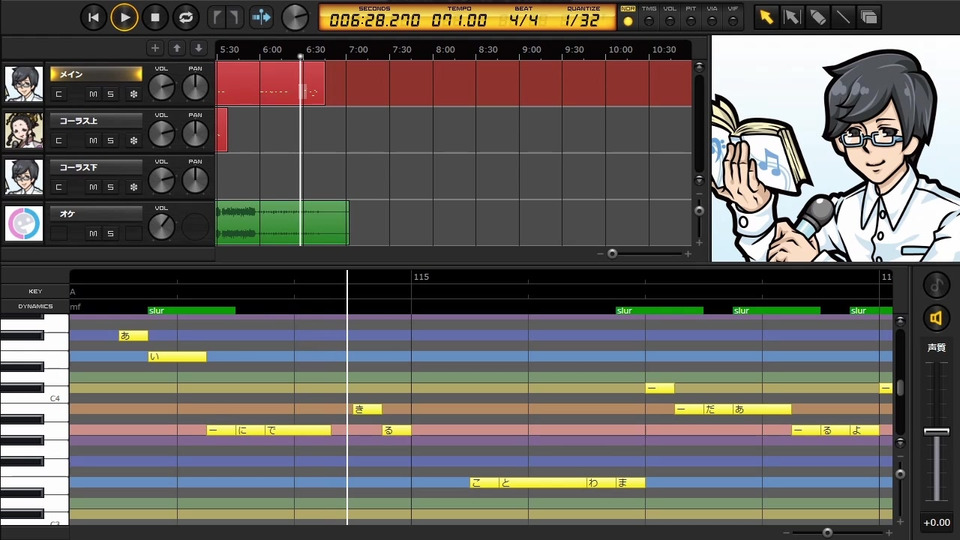This screenshot has height=540, width=960.
Task: Mute the コーラス下 track
Action: click(x=93, y=187)
